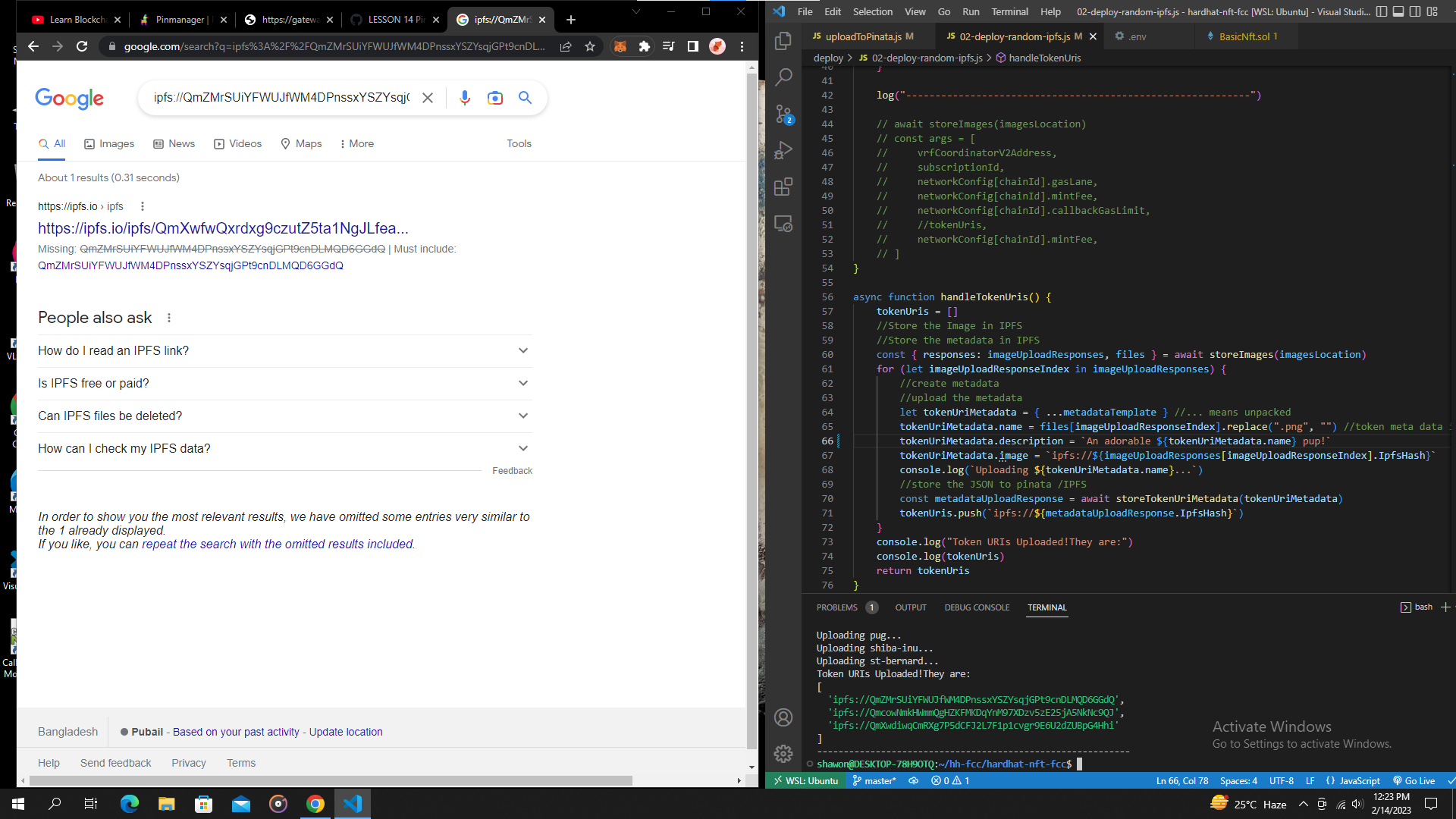Expand 'Can IPFS files be deleted?'
Image resolution: width=1456 pixels, height=819 pixels.
tap(285, 416)
